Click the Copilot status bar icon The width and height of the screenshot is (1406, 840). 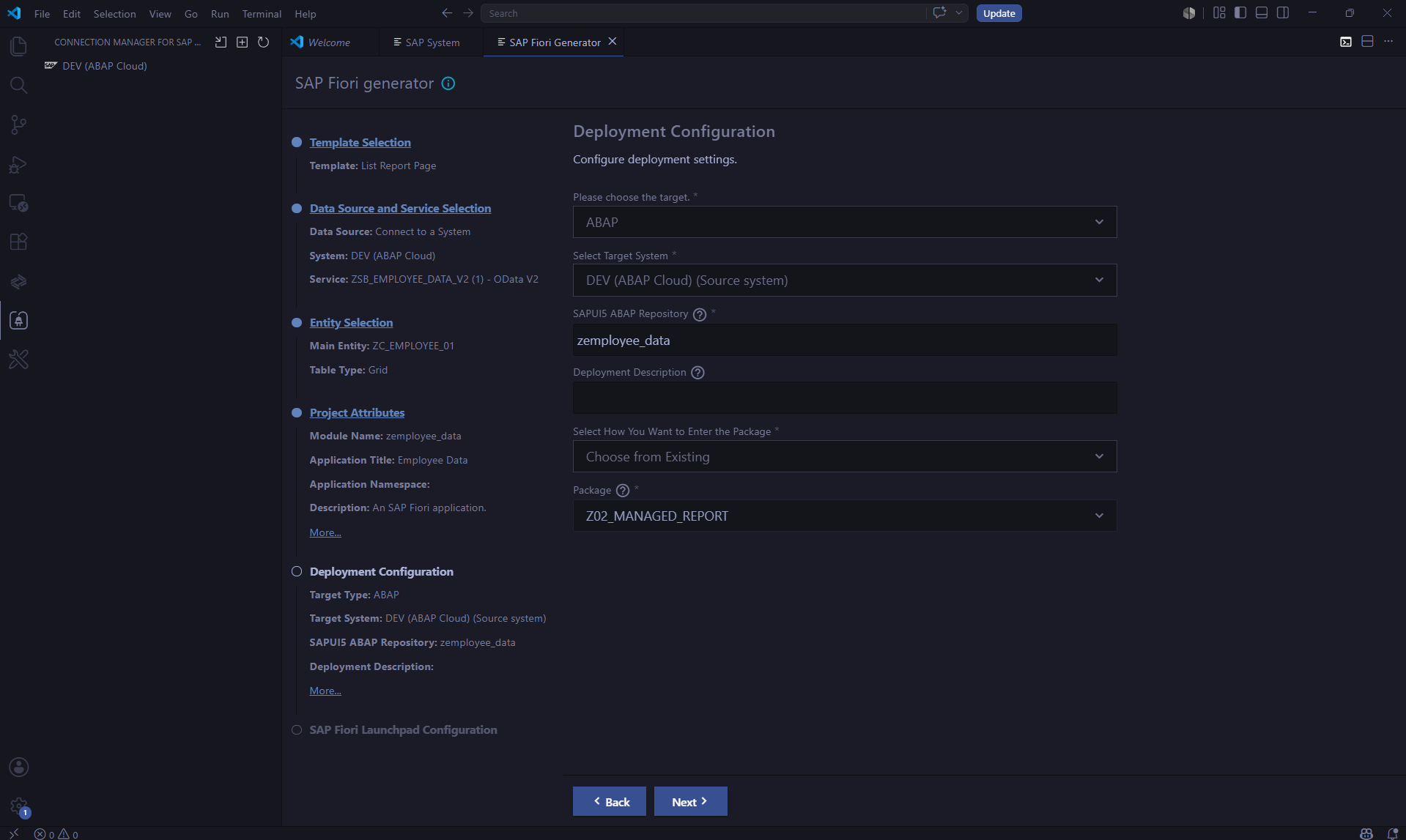pyautogui.click(x=1366, y=834)
